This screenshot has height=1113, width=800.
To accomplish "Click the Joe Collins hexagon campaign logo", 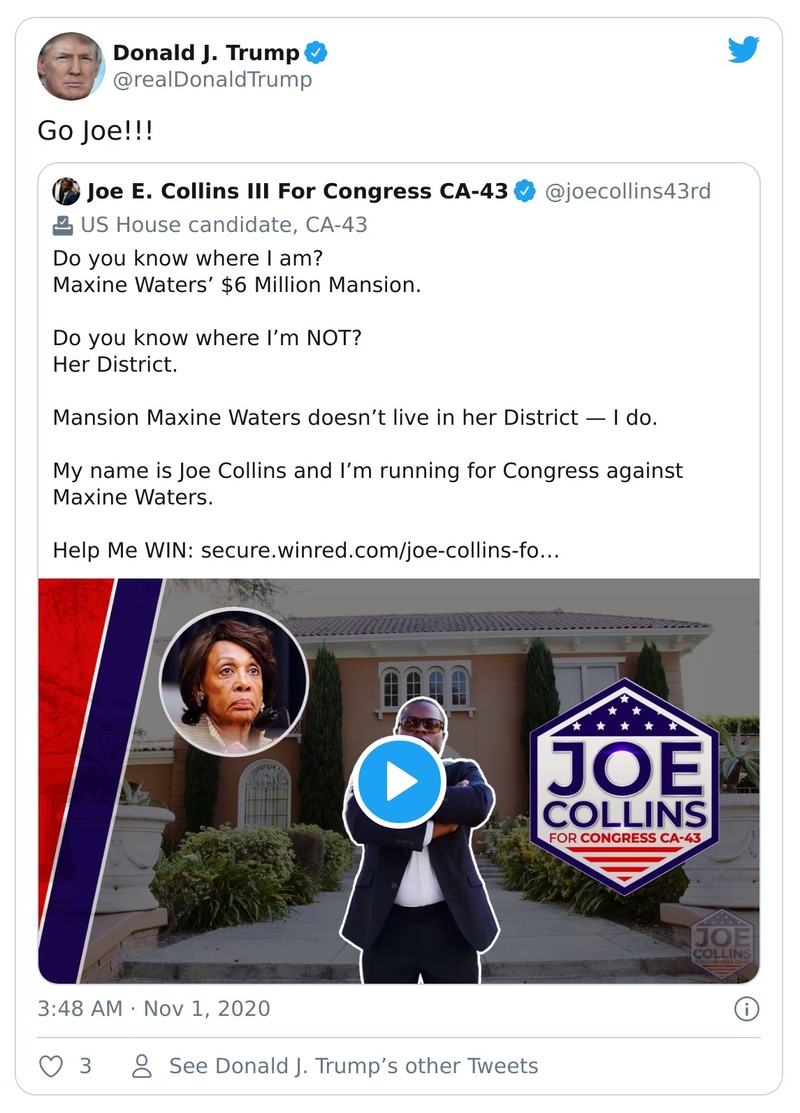I will click(625, 786).
